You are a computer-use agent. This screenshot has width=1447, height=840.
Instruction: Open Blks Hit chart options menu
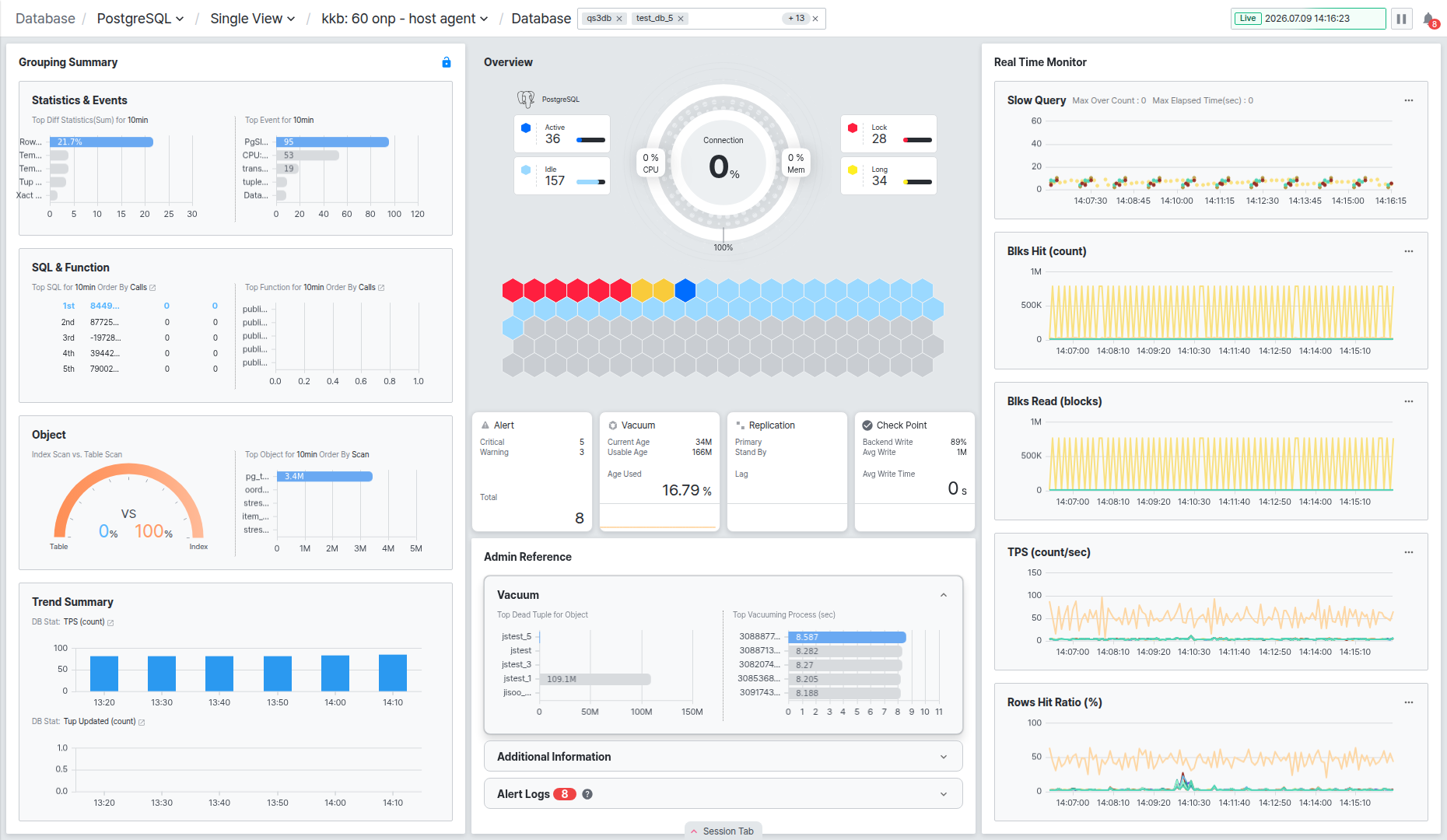[1408, 251]
